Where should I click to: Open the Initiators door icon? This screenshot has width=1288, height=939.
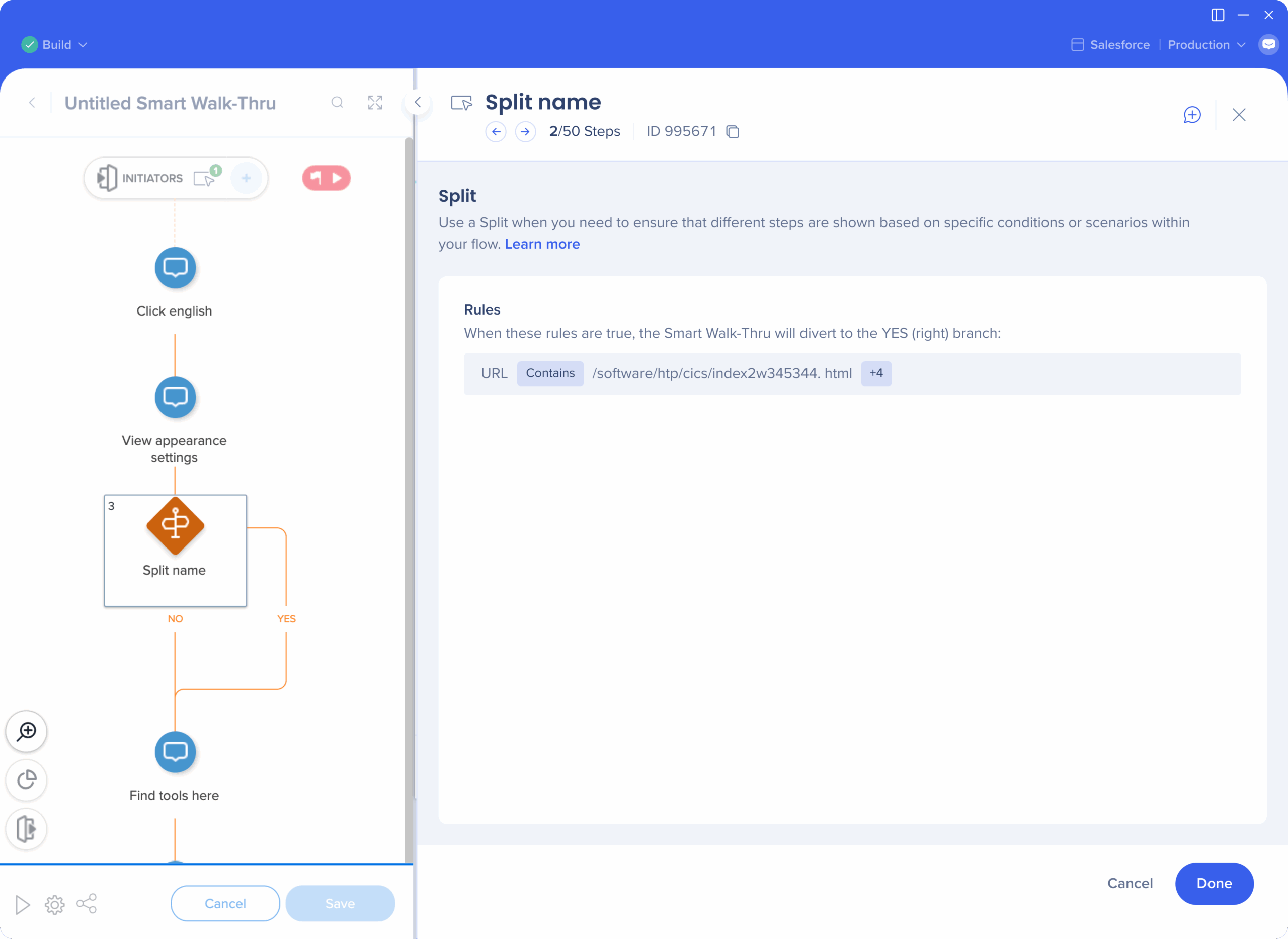pyautogui.click(x=106, y=178)
